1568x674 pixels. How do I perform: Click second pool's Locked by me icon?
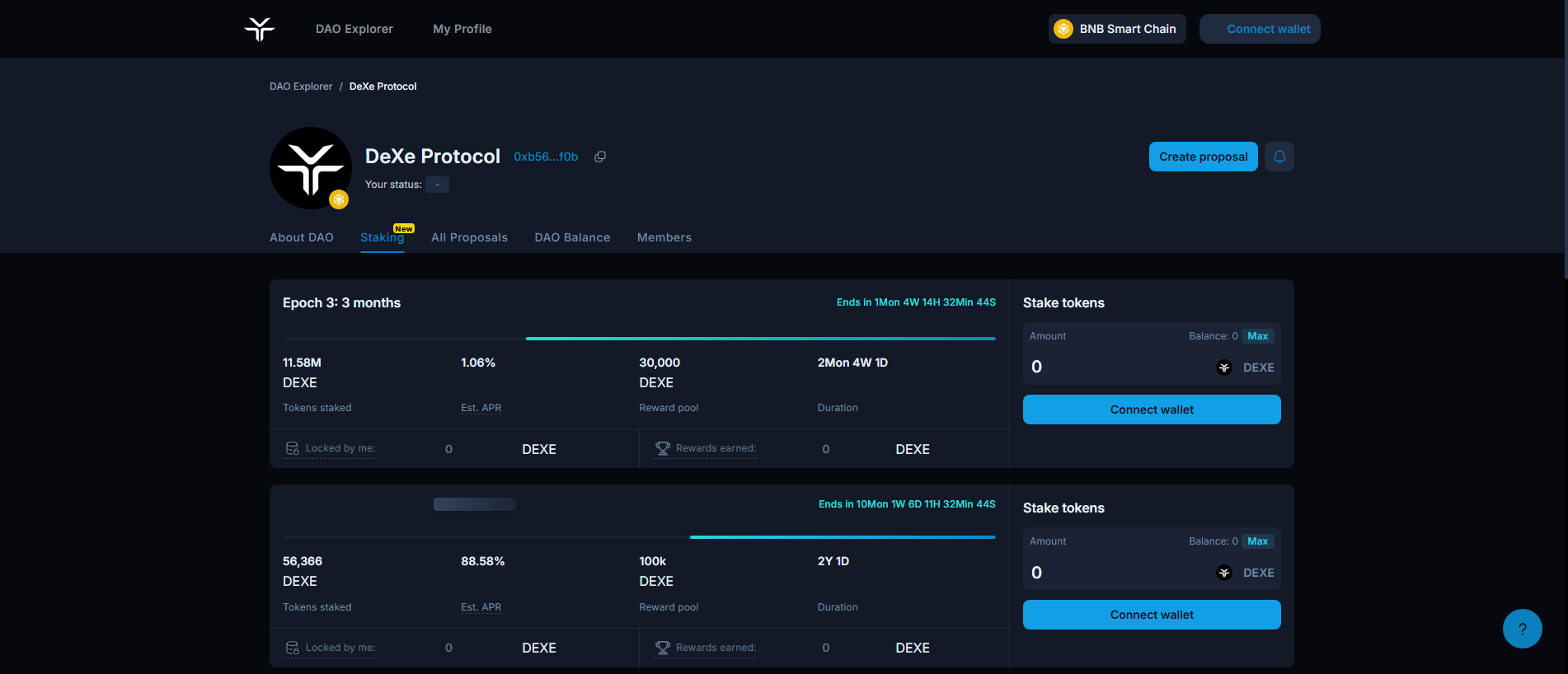tap(292, 648)
